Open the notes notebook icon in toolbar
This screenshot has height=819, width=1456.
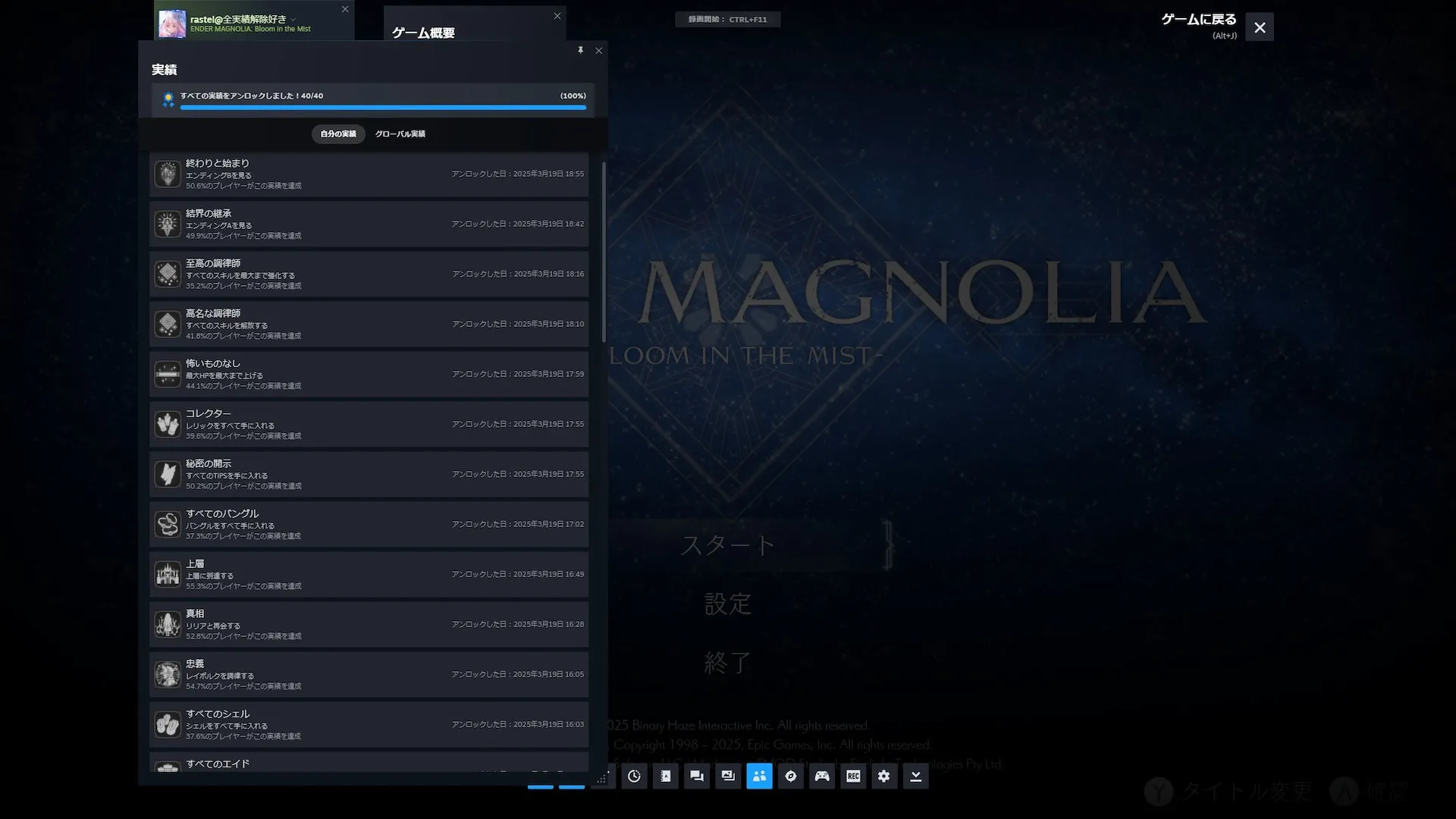click(x=665, y=776)
